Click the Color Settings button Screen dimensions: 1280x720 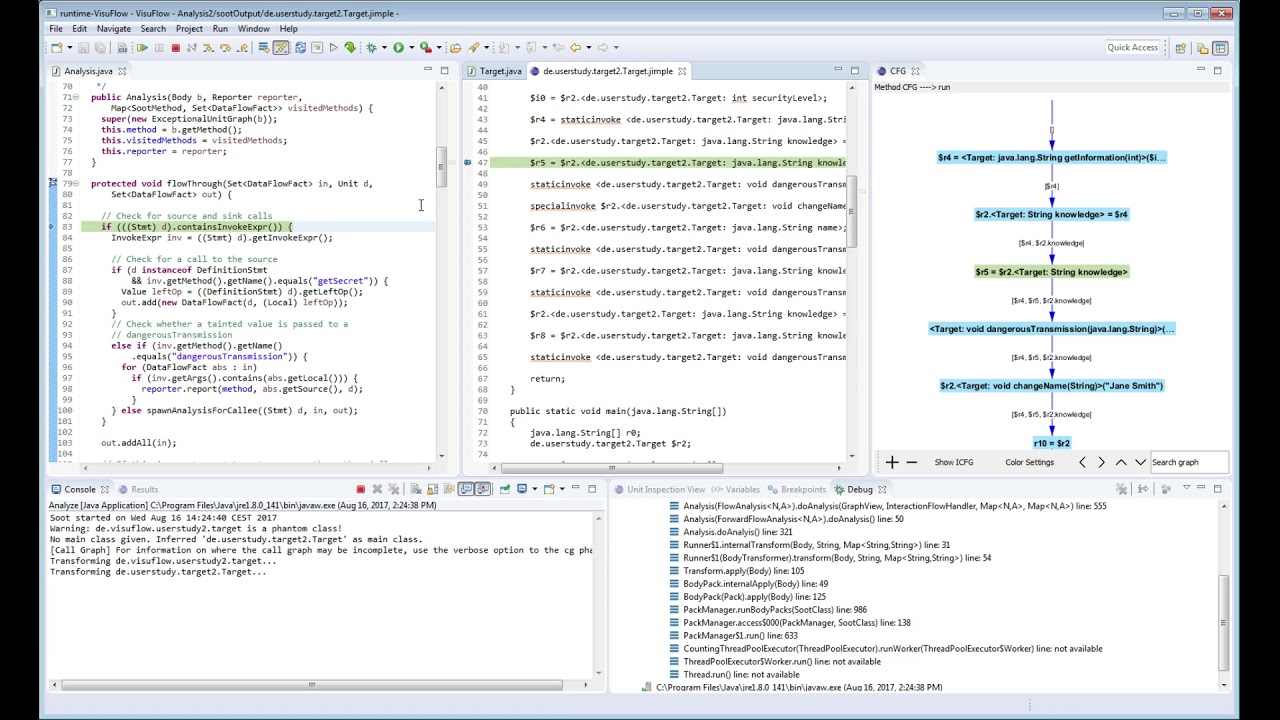(x=1029, y=462)
